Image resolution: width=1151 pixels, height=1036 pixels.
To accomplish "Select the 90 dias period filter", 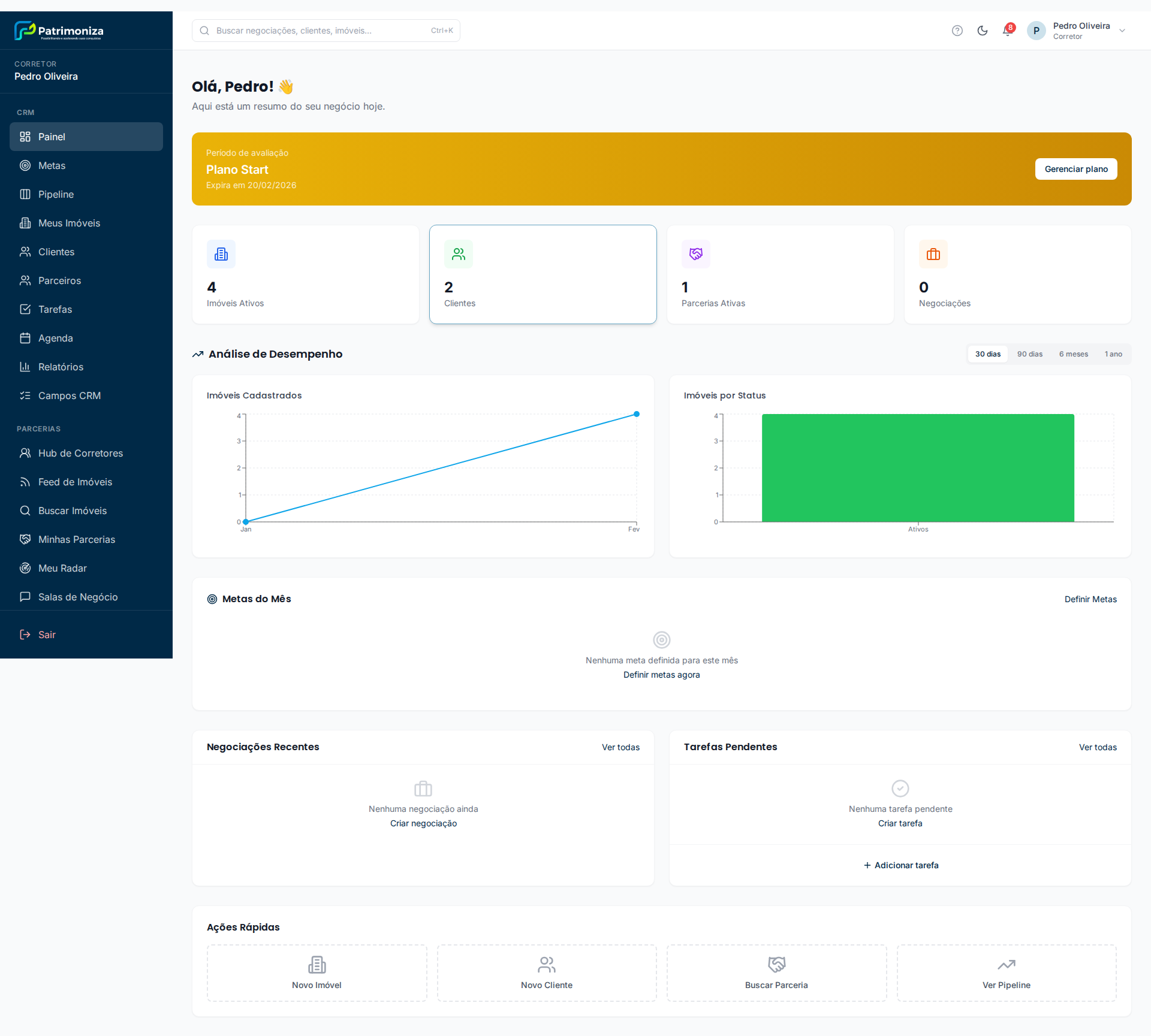I will click(1029, 354).
